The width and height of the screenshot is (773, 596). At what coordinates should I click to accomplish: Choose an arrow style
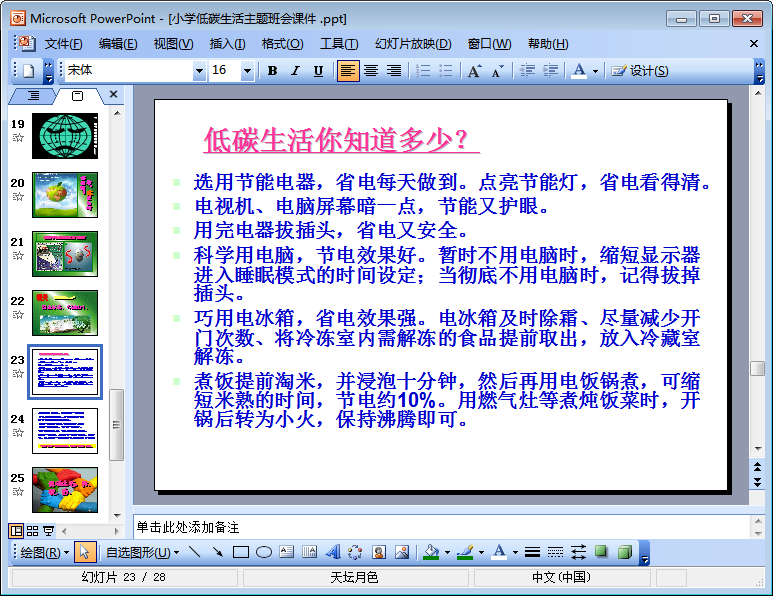point(578,552)
